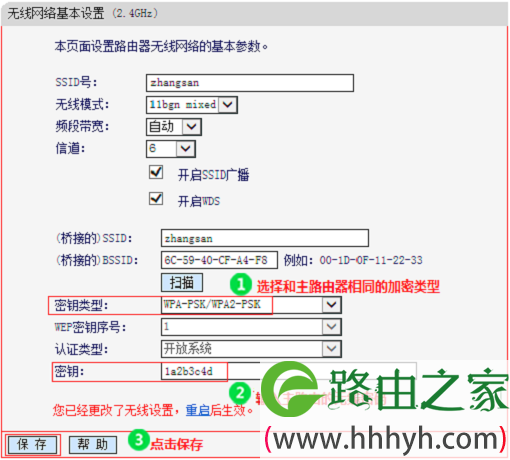The height and width of the screenshot is (460, 510).
Task: Open the channel dropdown showing 6
Action: (171, 149)
